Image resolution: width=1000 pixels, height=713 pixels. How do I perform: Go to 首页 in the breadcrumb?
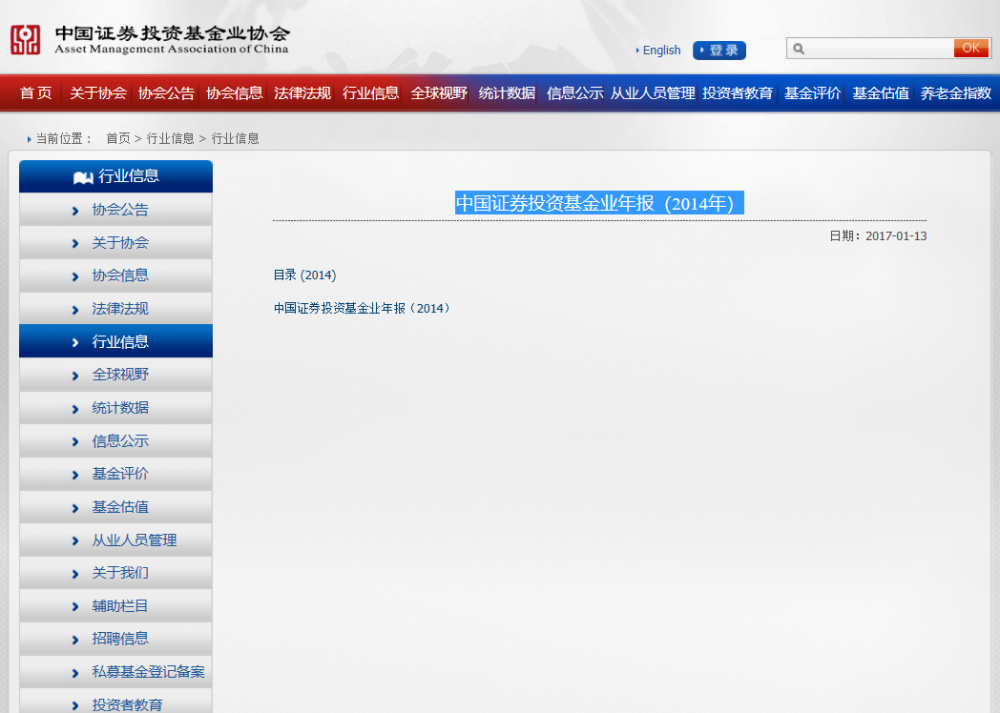118,138
